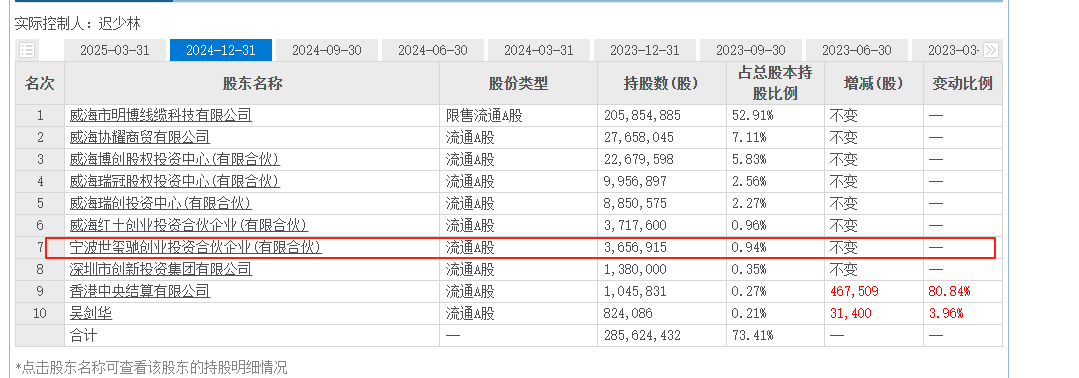Open 威海瑞冠股权投资中心(有限合伙) details

pyautogui.click(x=175, y=181)
